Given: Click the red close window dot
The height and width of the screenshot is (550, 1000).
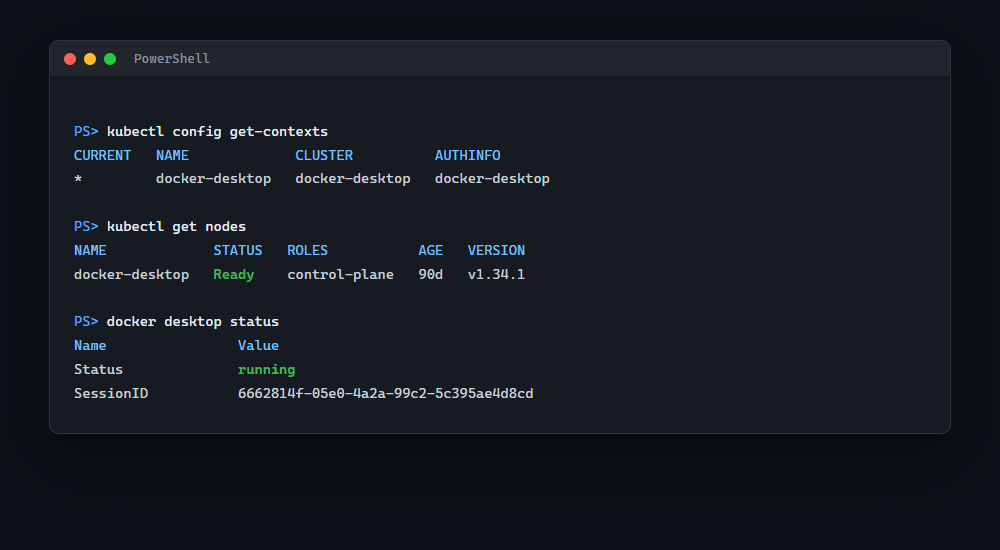Looking at the screenshot, I should (x=70, y=59).
